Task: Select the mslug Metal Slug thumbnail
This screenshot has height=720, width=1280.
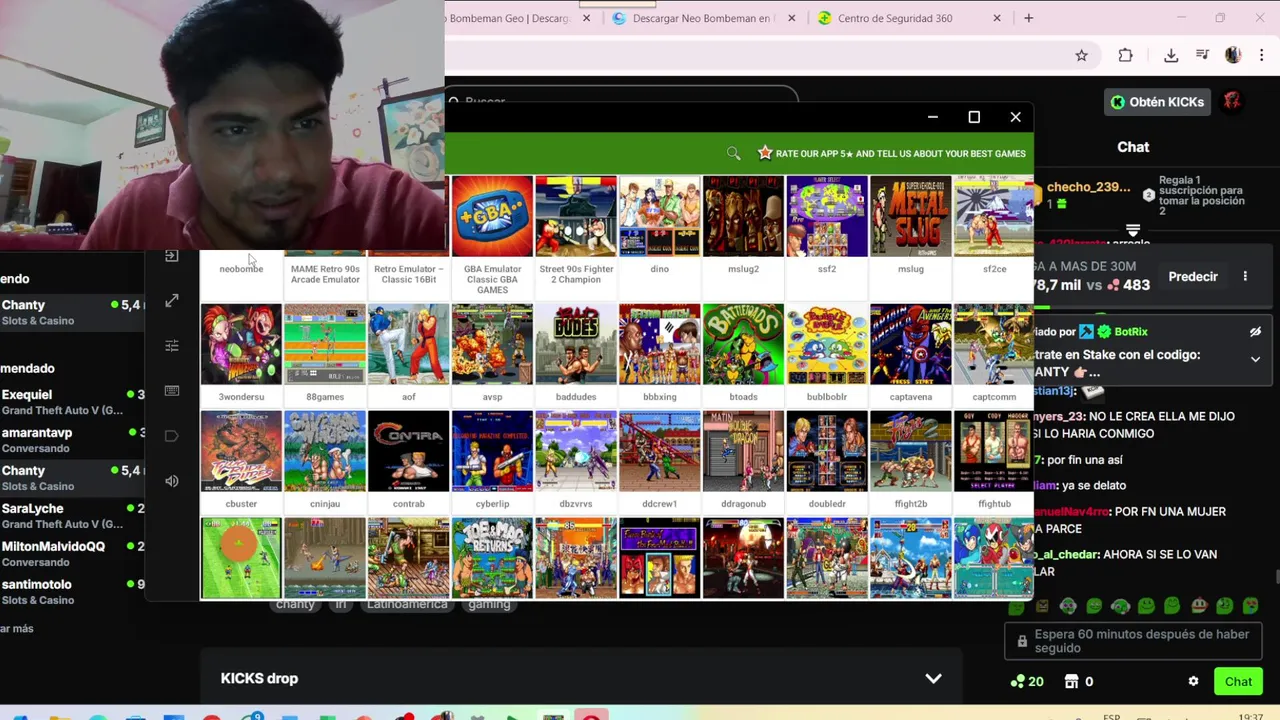Action: pos(910,216)
